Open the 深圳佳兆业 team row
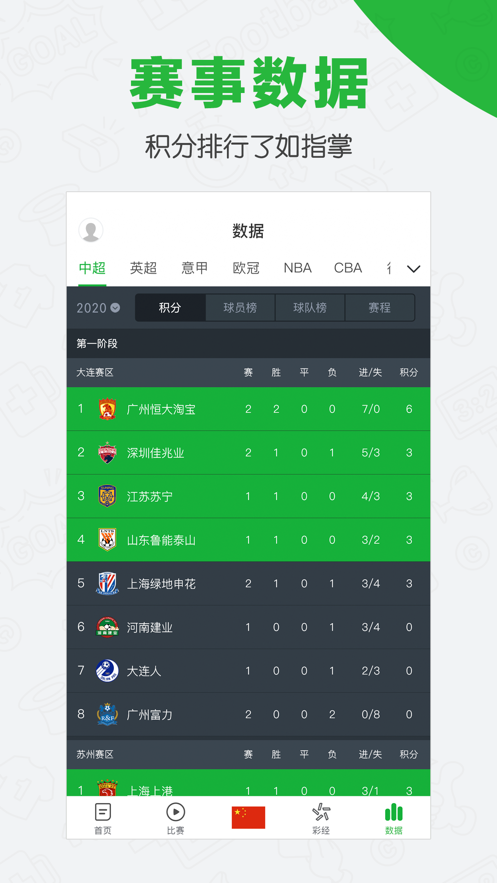This screenshot has height=883, width=497. click(x=248, y=453)
